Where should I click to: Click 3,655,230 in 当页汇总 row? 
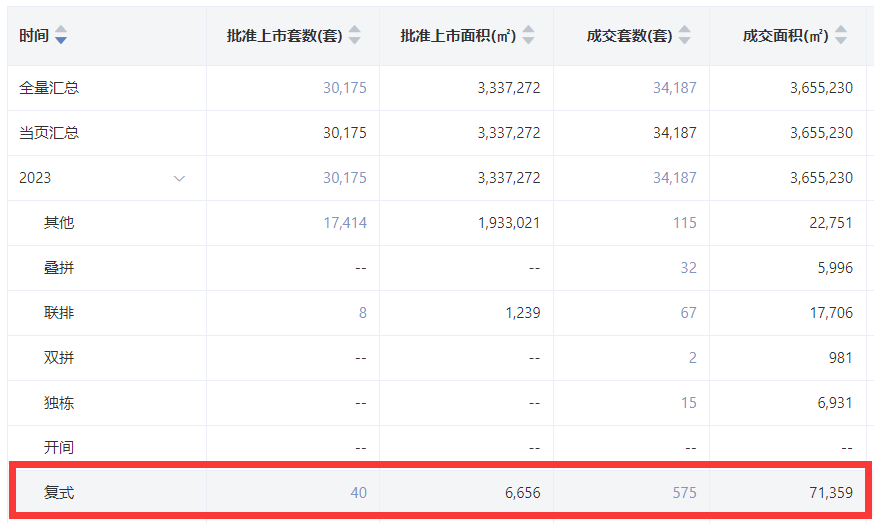pos(822,133)
